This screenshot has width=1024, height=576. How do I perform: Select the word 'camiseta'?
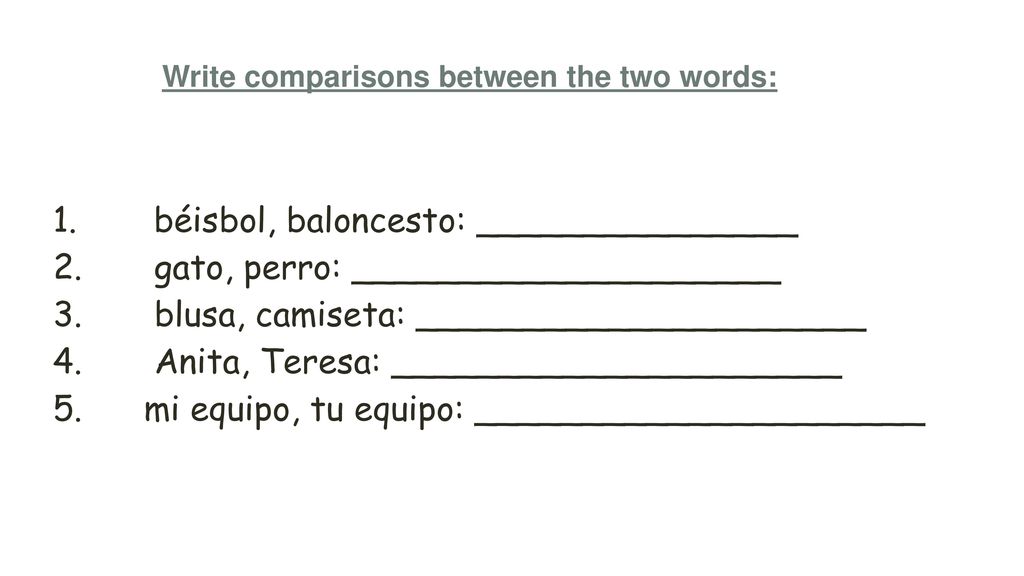coord(326,315)
